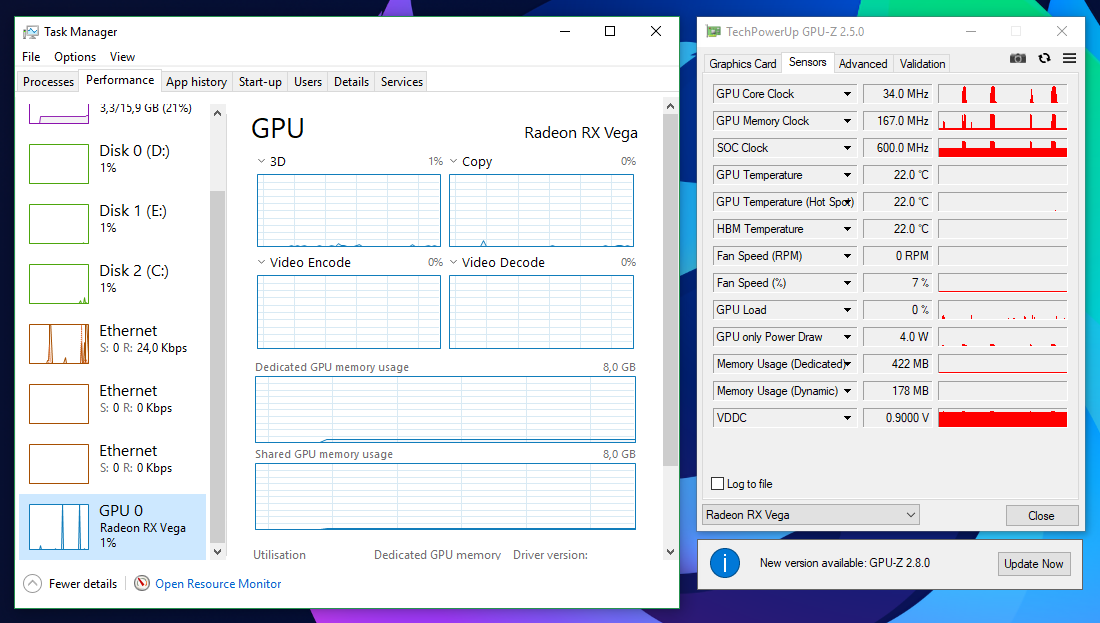Click main panel scrollbar down arrow

tap(670, 552)
